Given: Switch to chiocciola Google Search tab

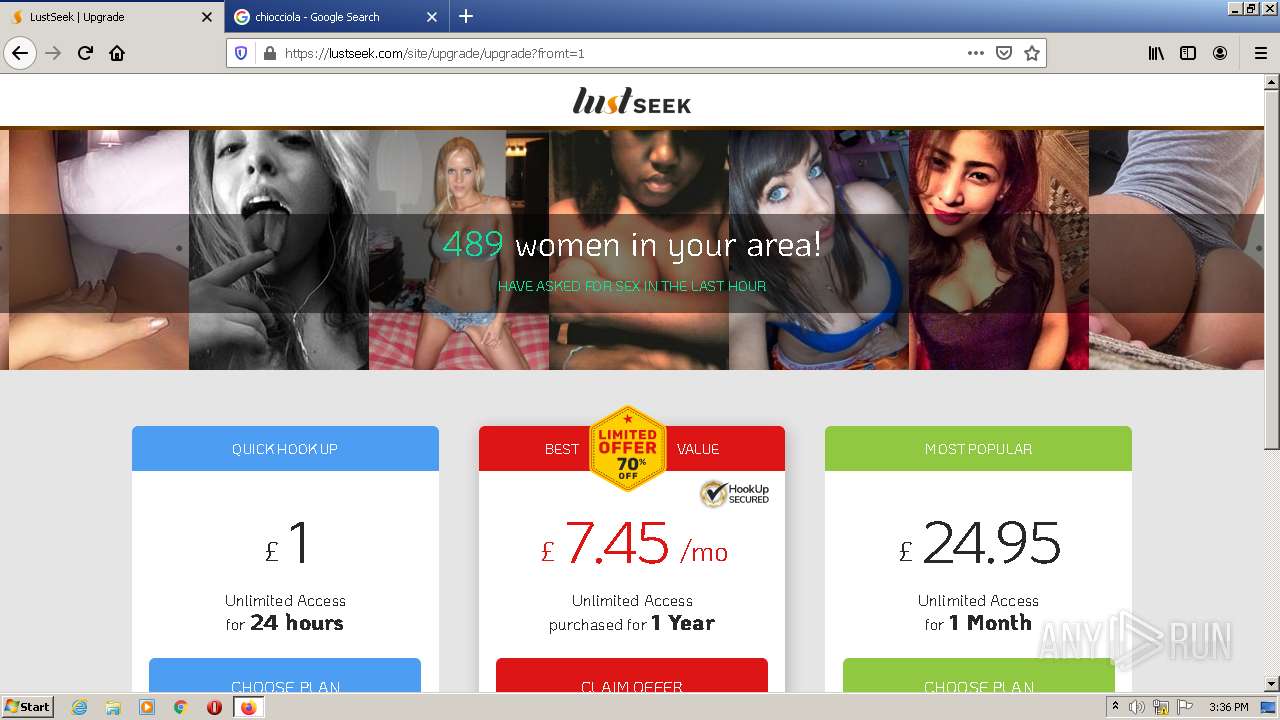Looking at the screenshot, I should tap(337, 17).
